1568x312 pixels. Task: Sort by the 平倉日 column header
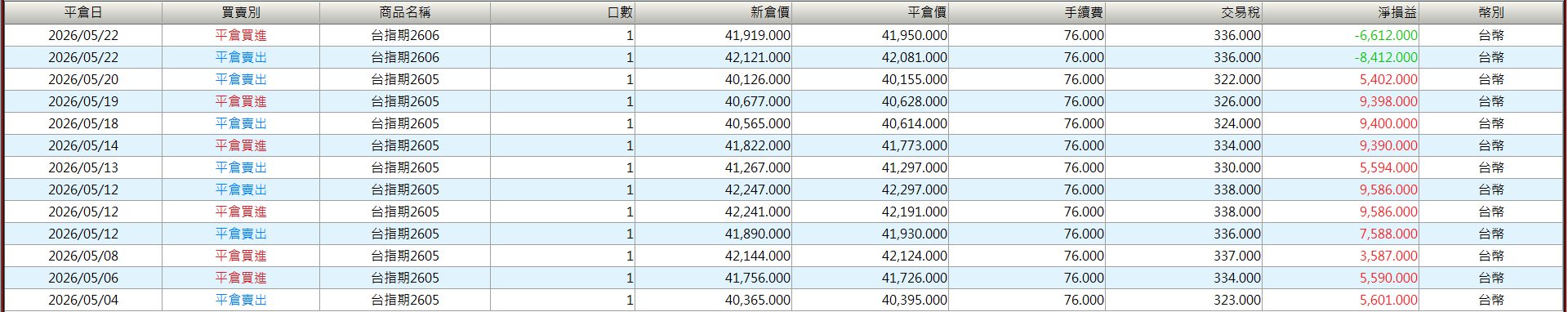tap(83, 12)
